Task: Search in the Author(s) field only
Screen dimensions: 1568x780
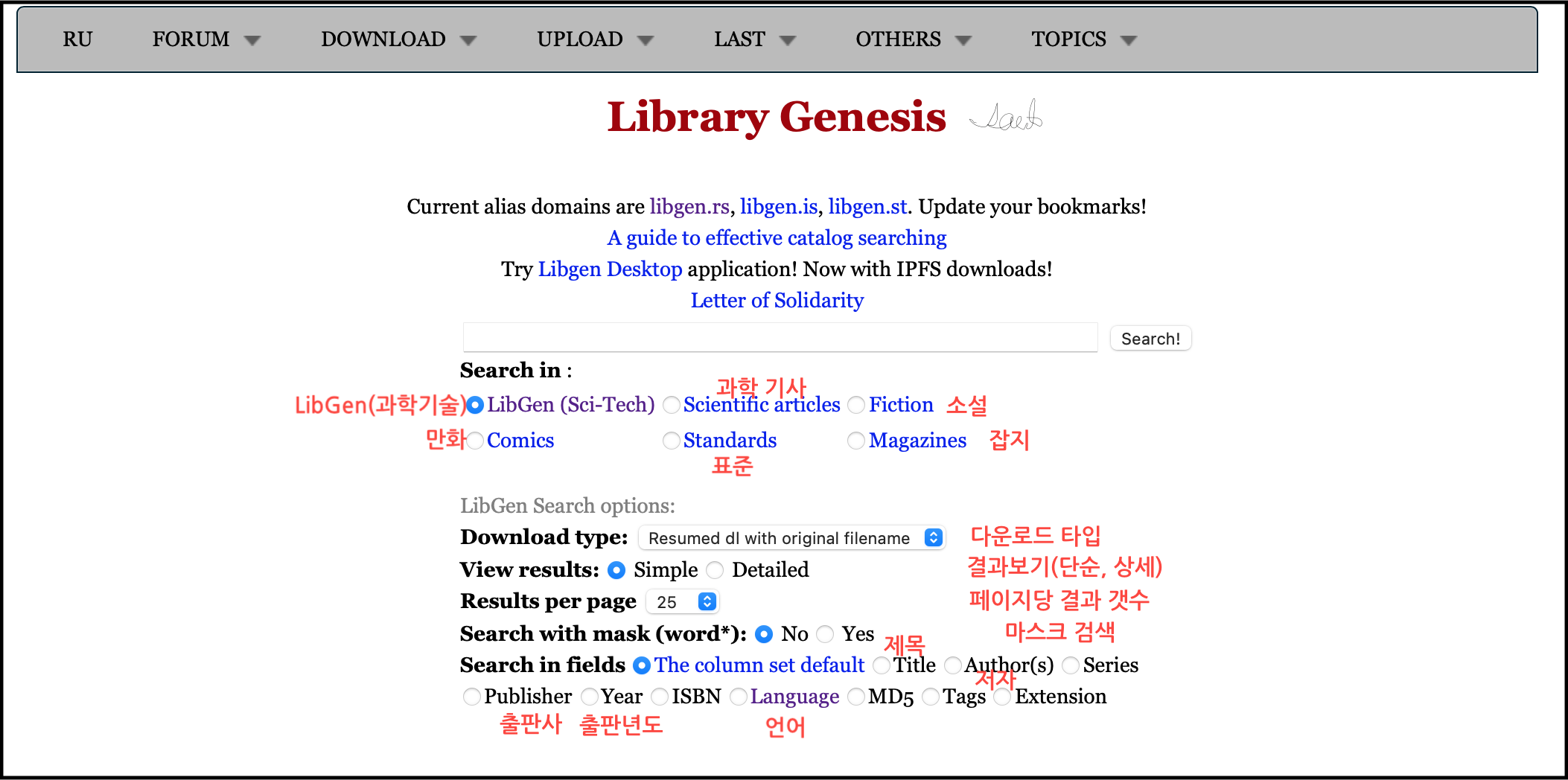Action: click(953, 665)
